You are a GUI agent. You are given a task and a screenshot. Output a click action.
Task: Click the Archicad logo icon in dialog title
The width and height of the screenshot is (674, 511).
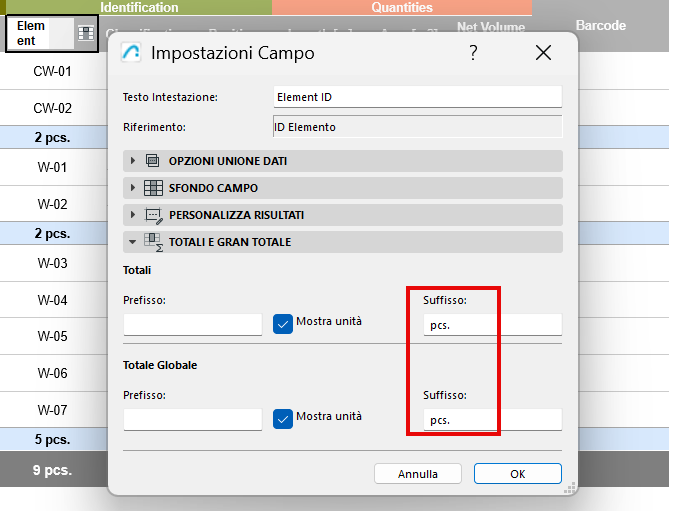[x=131, y=53]
